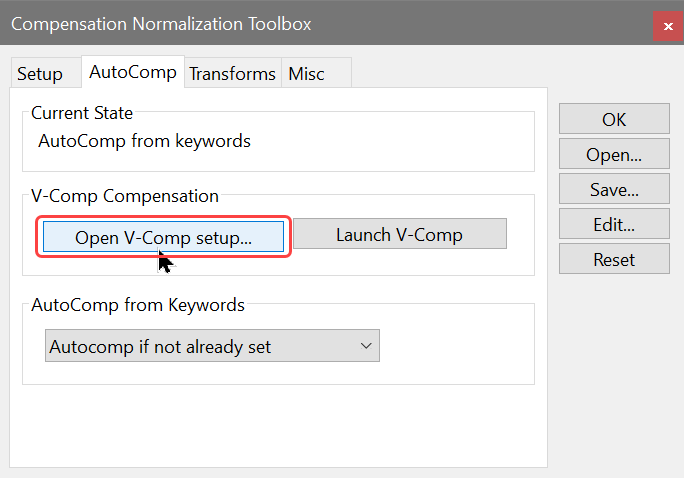684x478 pixels.
Task: Click the chevron arrow of the Autocomp dropdown
Action: 366,347
